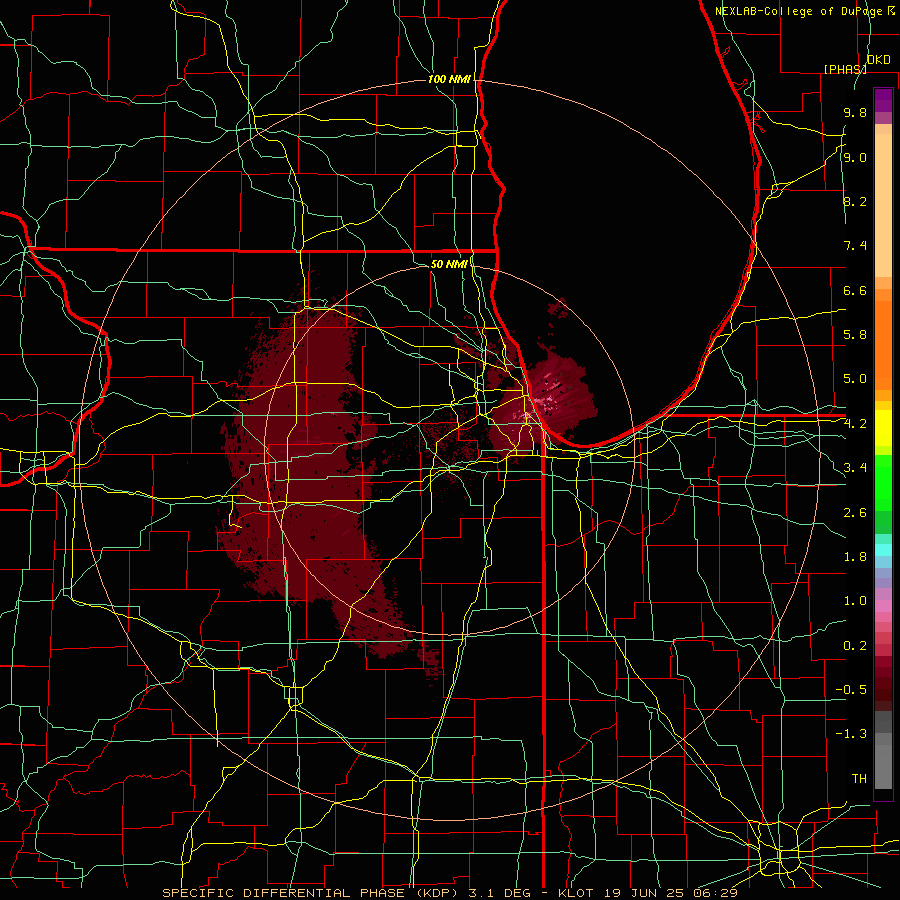Click the purple top band of color scale

tap(883, 100)
